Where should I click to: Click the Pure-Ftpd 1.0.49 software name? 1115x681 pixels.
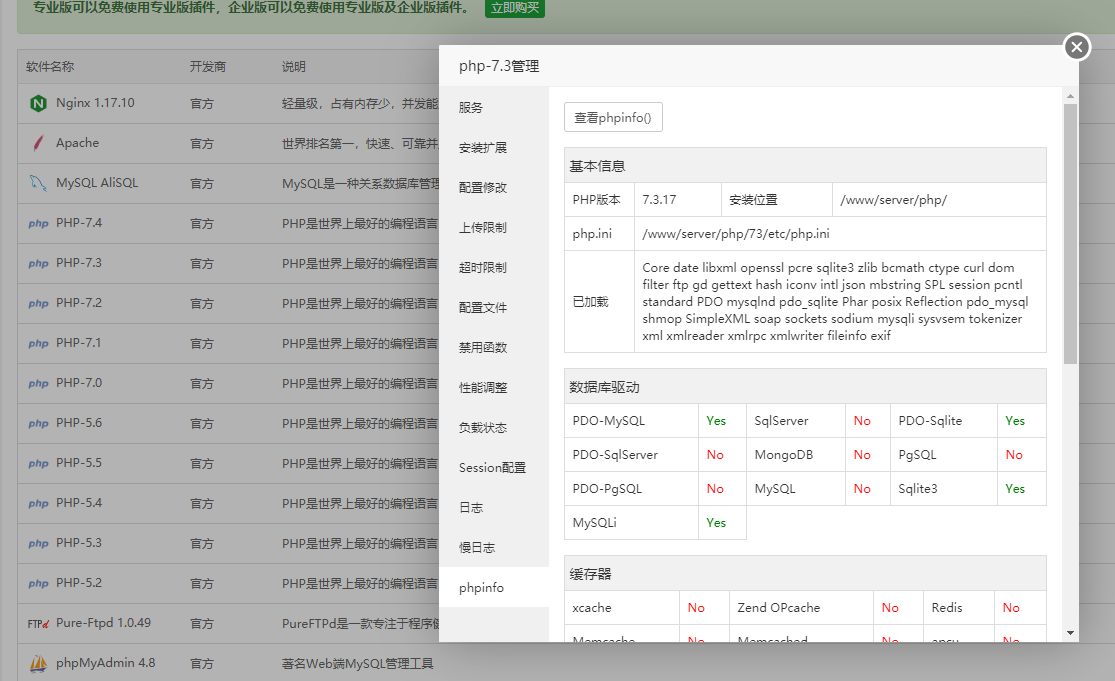[x=104, y=623]
